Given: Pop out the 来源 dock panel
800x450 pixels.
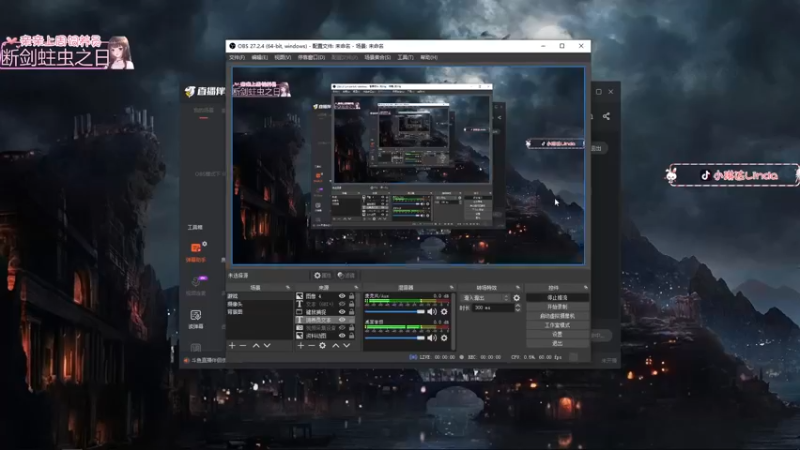Looking at the screenshot, I should 356,288.
